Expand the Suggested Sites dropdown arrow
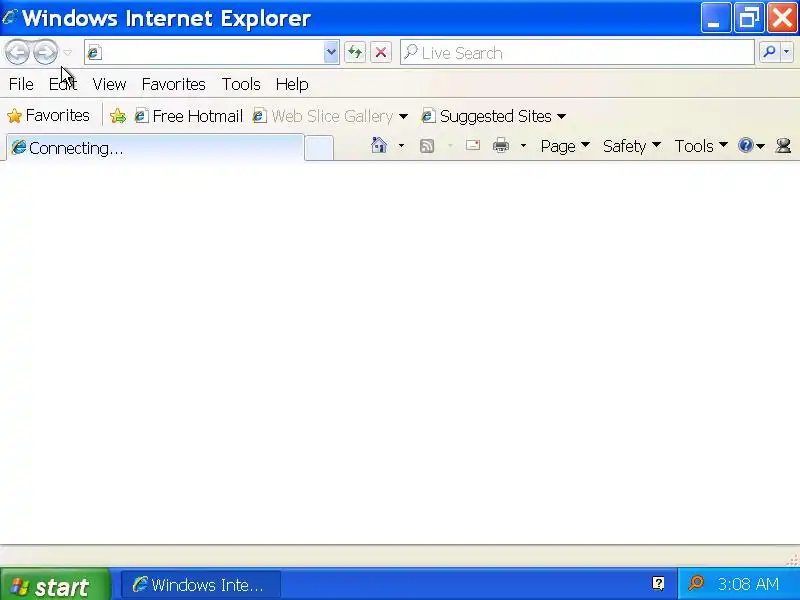Screen dimensions: 800x600 561,117
